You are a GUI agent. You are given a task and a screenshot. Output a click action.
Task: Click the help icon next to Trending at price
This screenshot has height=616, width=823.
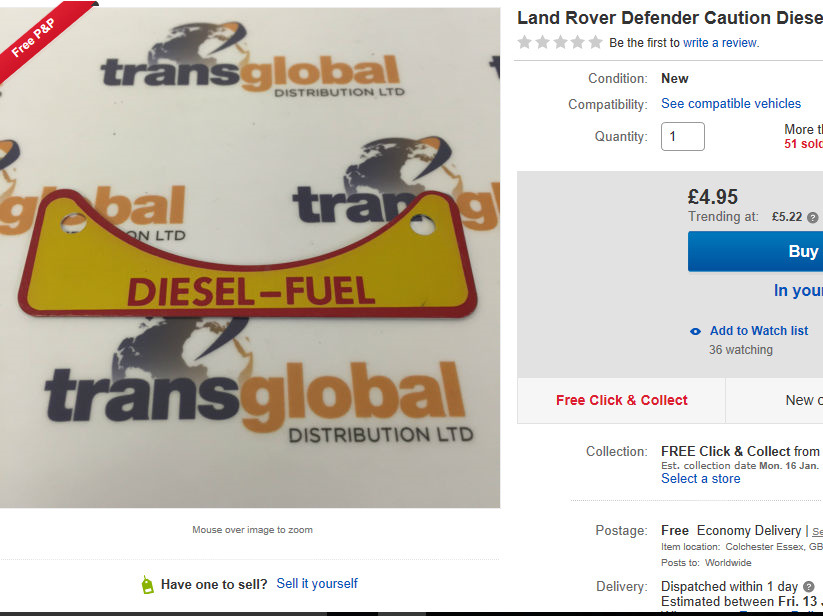click(813, 217)
